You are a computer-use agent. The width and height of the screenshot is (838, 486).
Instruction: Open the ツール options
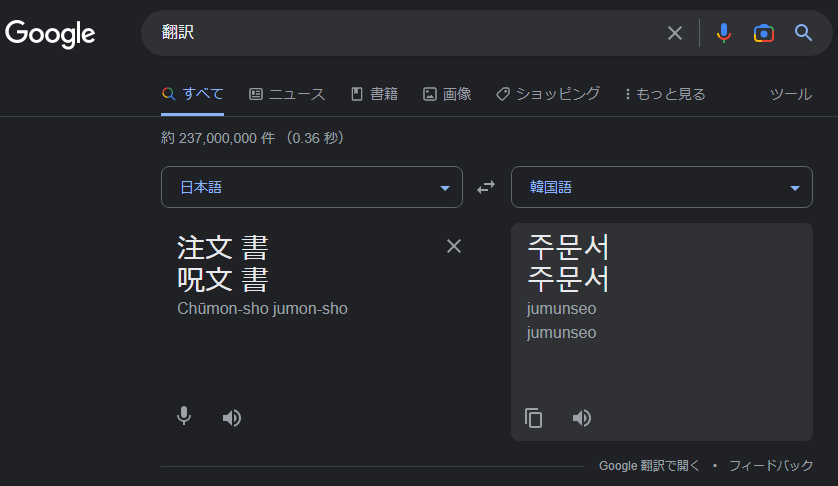coord(791,94)
